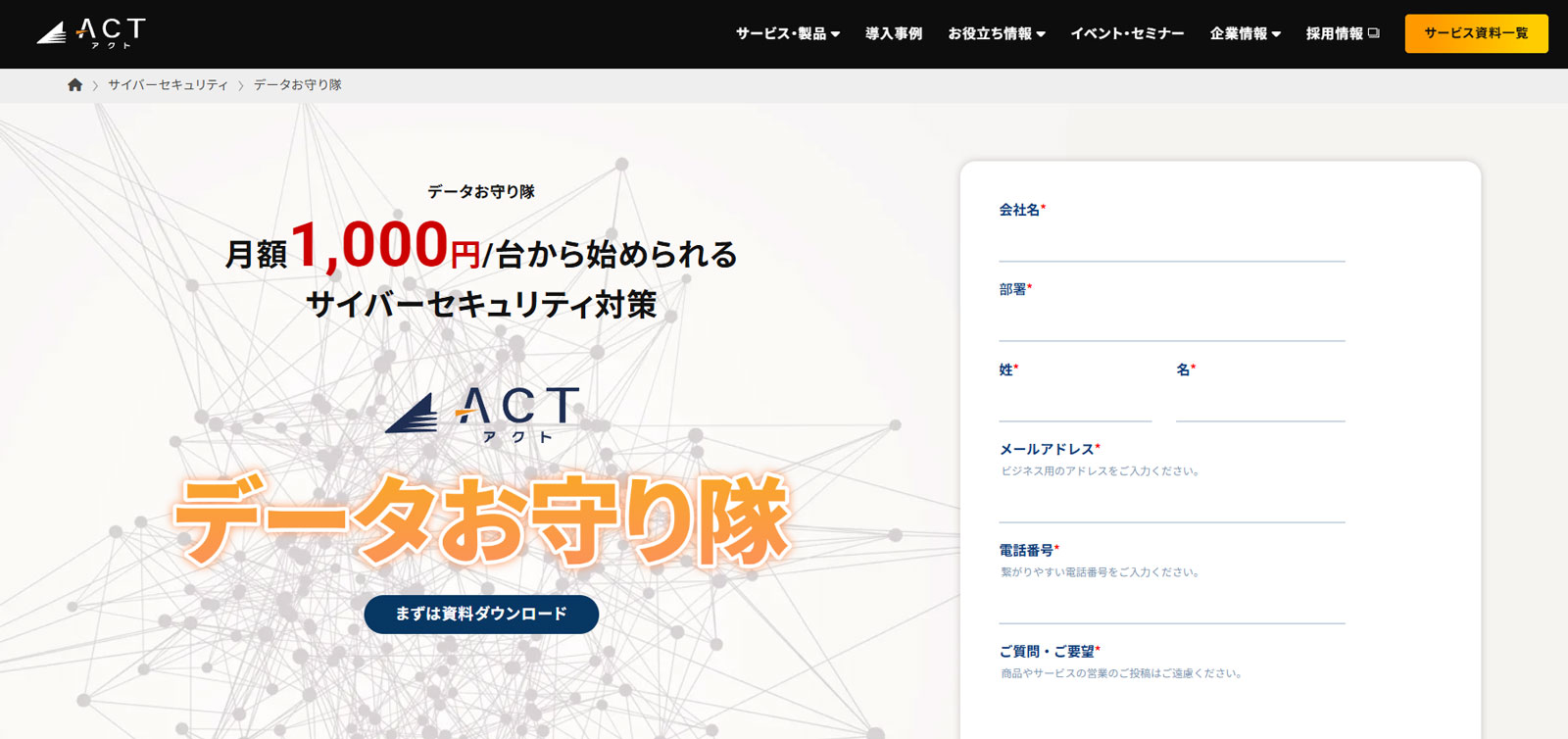Focus the メールアドレス input field
The height and width of the screenshot is (739, 1568).
click(1172, 504)
